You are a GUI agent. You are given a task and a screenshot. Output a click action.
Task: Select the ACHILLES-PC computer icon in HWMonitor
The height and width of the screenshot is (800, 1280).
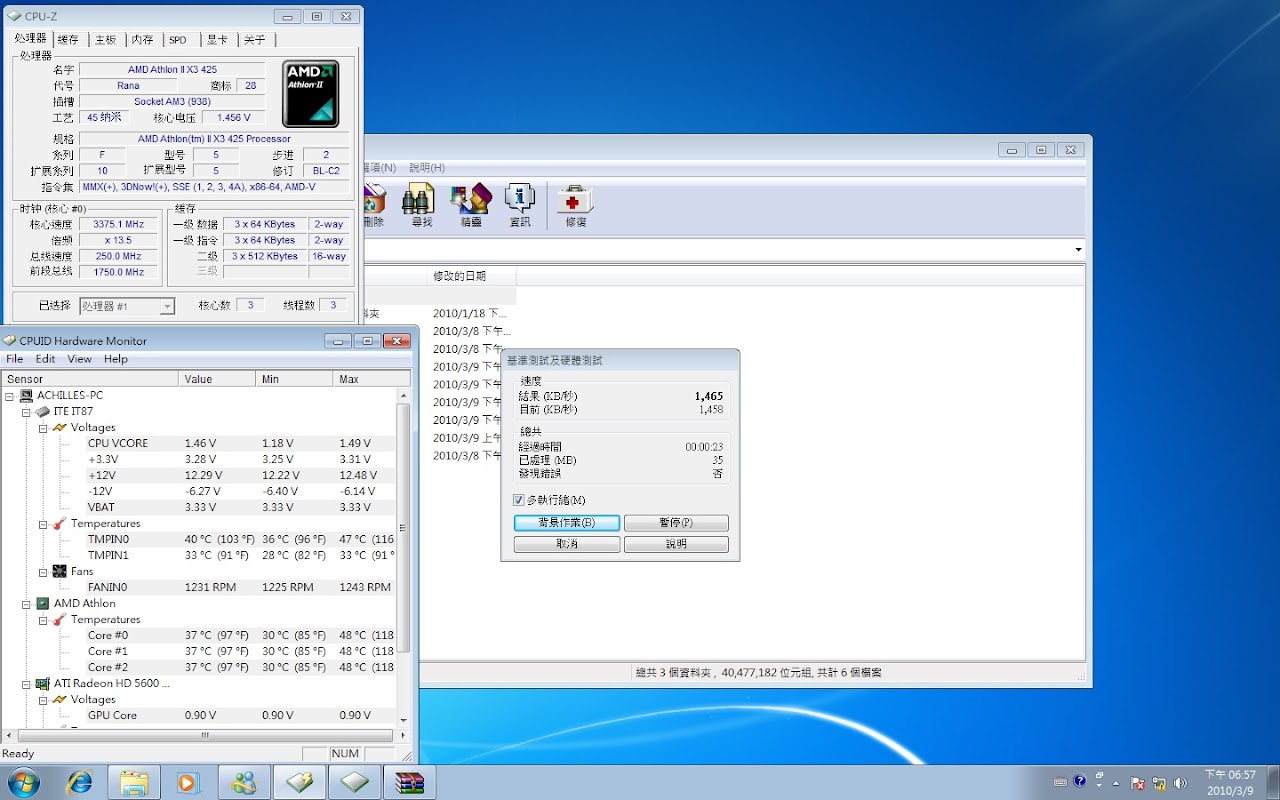pos(26,396)
